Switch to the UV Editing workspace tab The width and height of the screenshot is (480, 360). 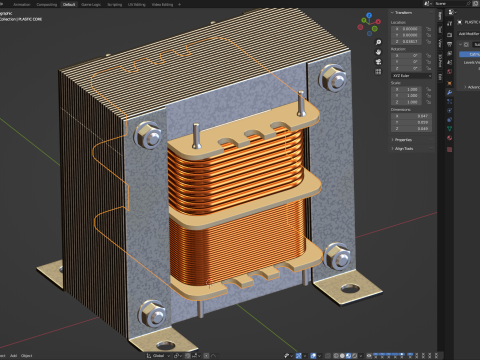(136, 4)
